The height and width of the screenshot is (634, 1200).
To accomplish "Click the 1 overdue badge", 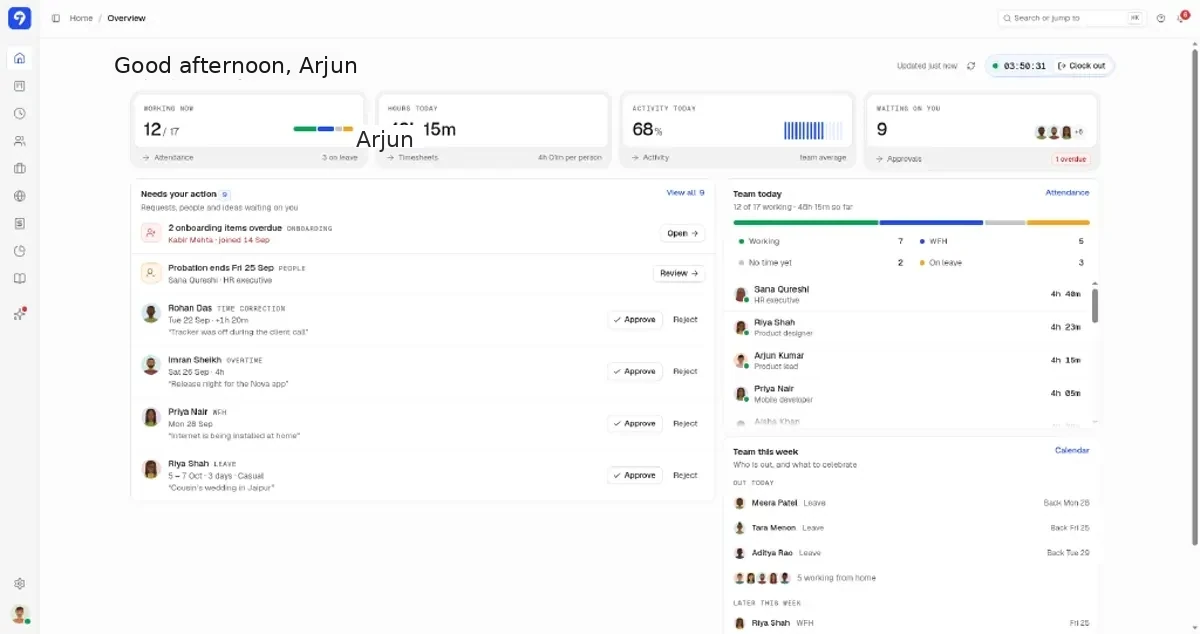I will coord(1069,159).
